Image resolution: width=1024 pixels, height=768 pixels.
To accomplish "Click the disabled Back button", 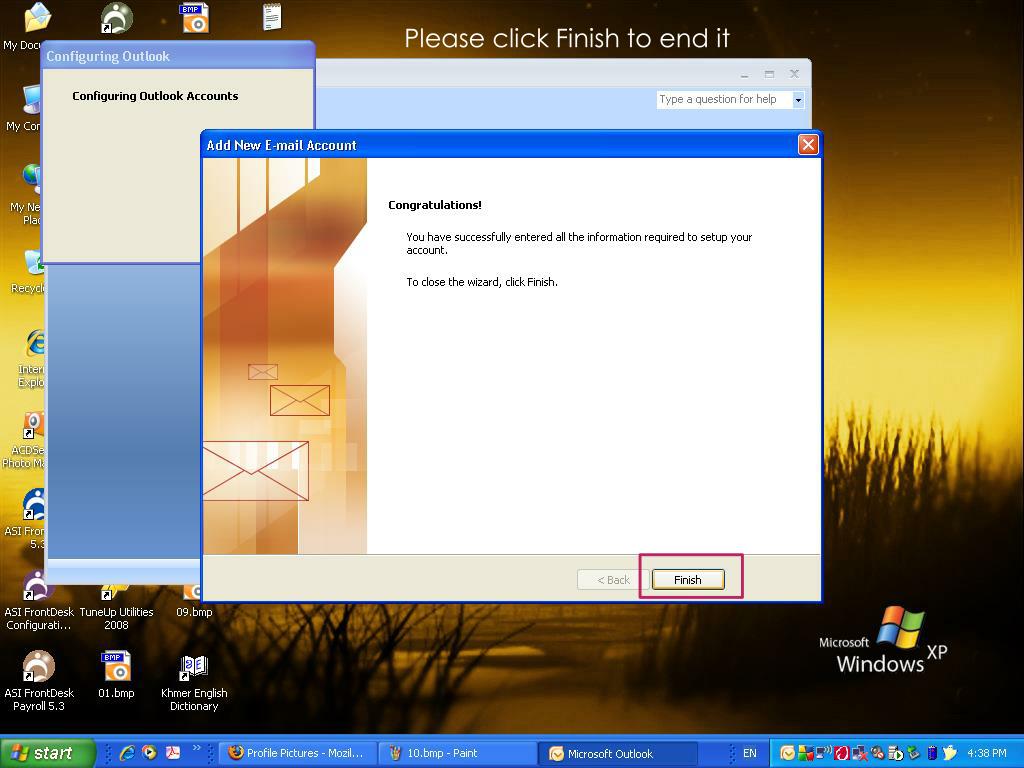I will pyautogui.click(x=613, y=580).
